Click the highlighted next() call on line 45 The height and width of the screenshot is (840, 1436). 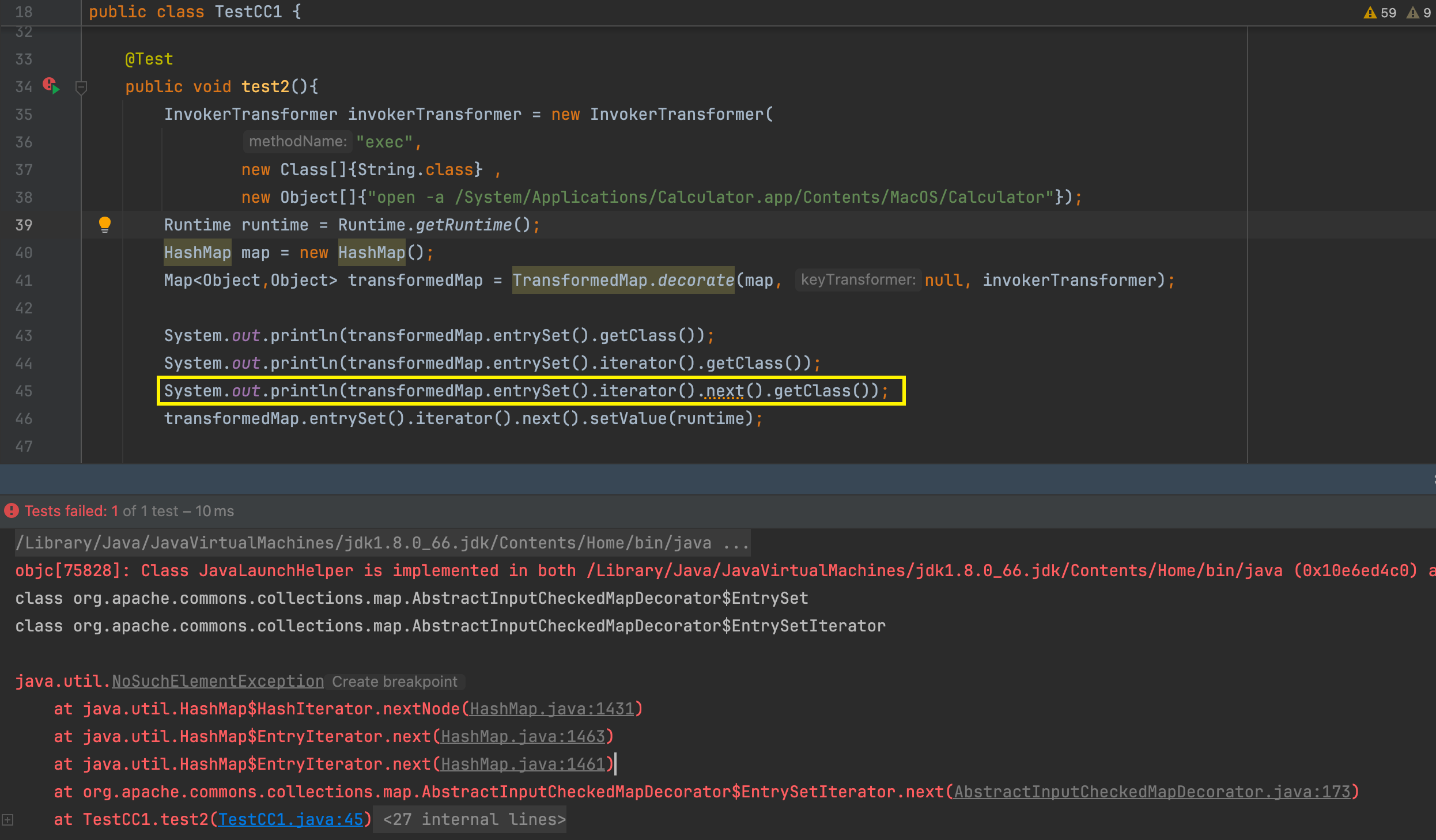pos(724,391)
